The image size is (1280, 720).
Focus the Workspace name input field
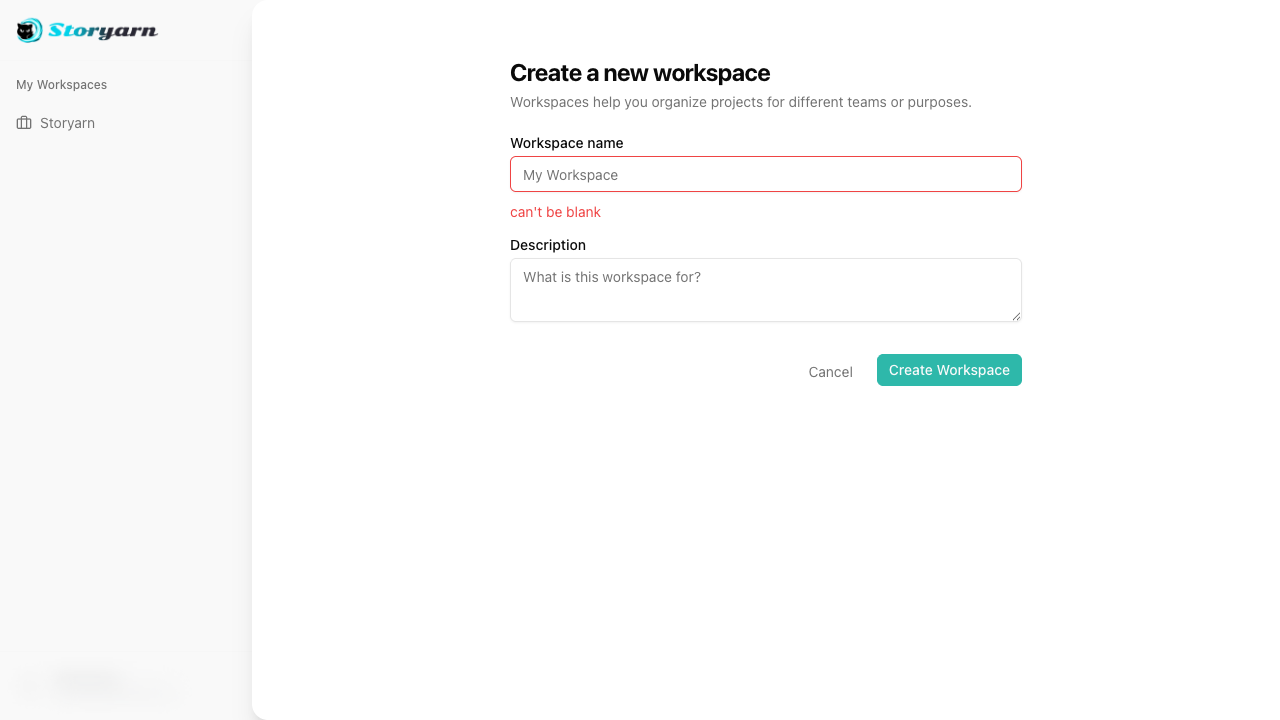[766, 174]
